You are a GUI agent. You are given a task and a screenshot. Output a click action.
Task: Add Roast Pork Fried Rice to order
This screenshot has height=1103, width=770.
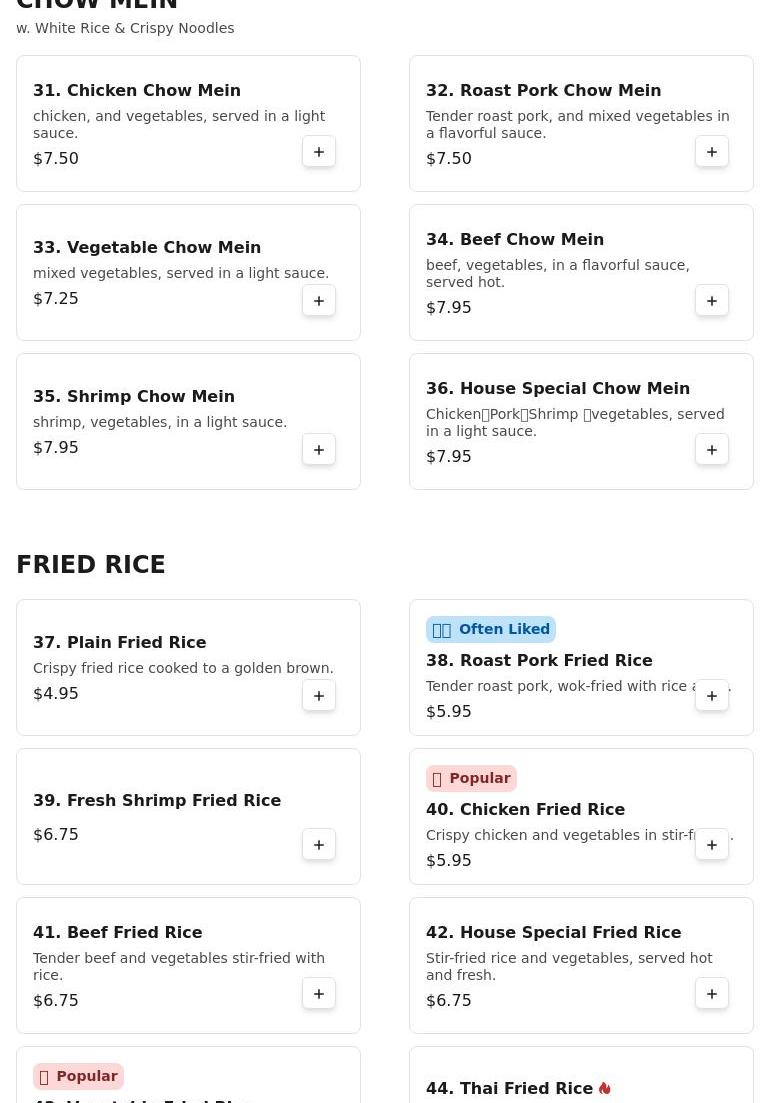[x=712, y=696]
